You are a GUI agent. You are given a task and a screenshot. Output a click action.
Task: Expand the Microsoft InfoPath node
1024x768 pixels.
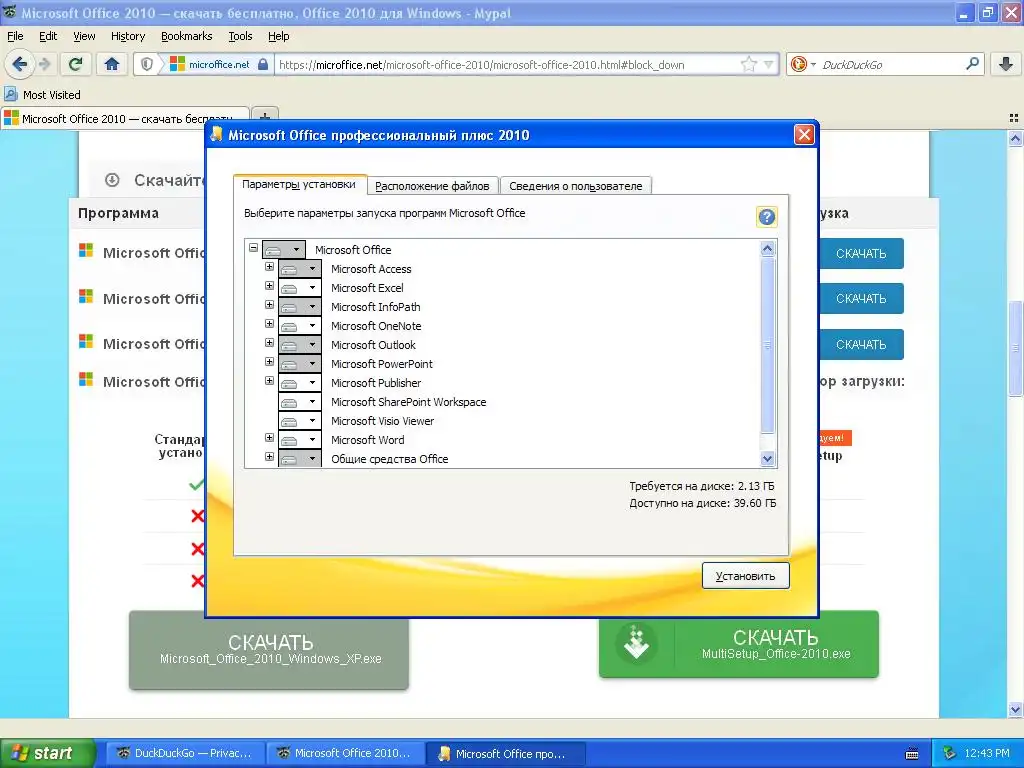click(x=269, y=304)
